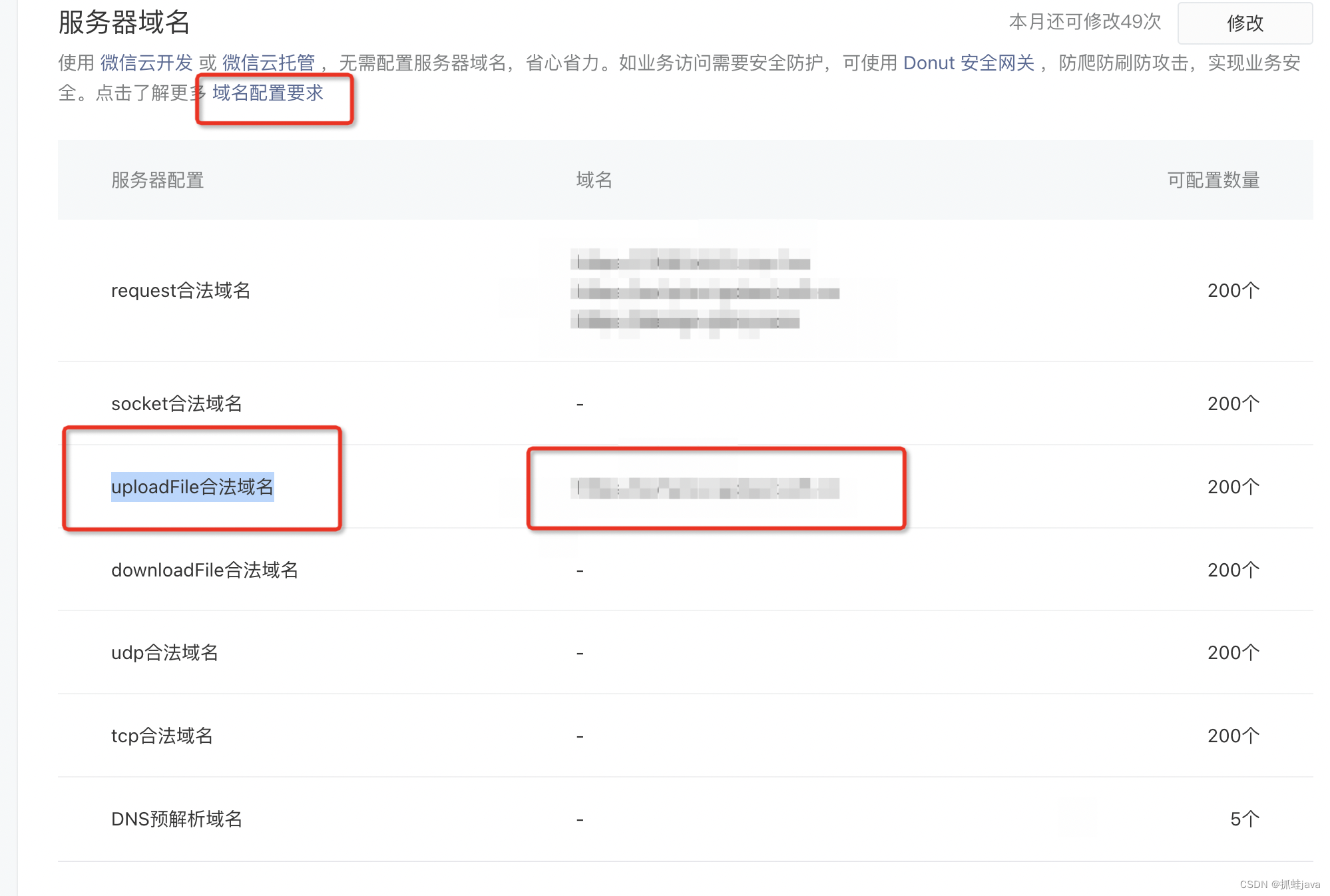1330x896 pixels.
Task: Select the request合法域名 row label
Action: (x=180, y=291)
